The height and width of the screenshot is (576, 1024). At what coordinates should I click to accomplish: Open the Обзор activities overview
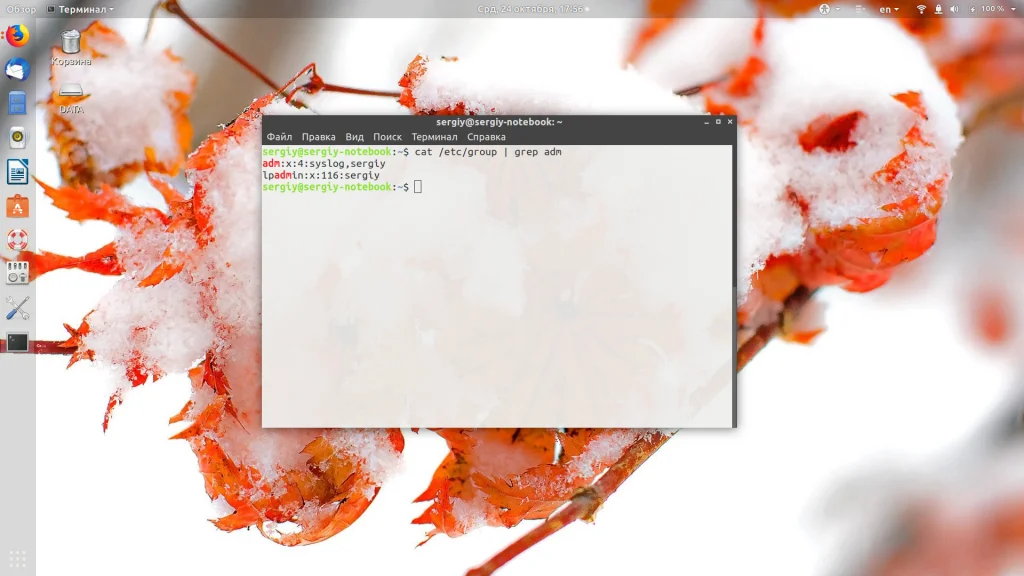click(21, 9)
